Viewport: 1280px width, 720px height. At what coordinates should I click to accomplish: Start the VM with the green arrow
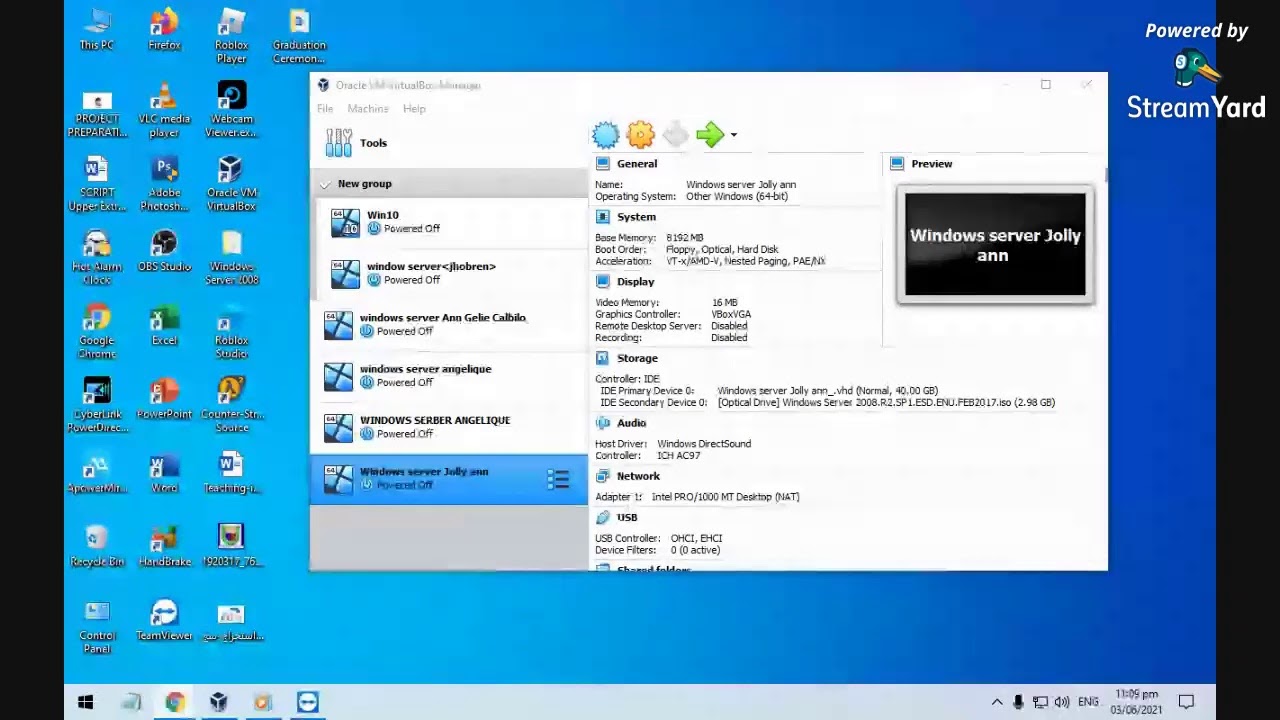coord(710,135)
